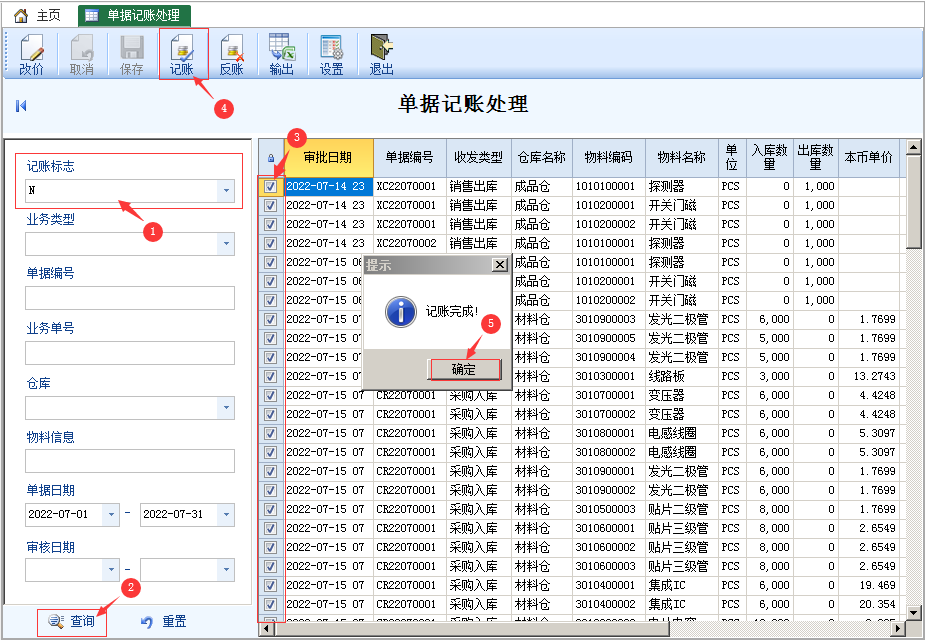This screenshot has height=640, width=926.
Task: Click the 收发类型 column header
Action: tap(479, 158)
